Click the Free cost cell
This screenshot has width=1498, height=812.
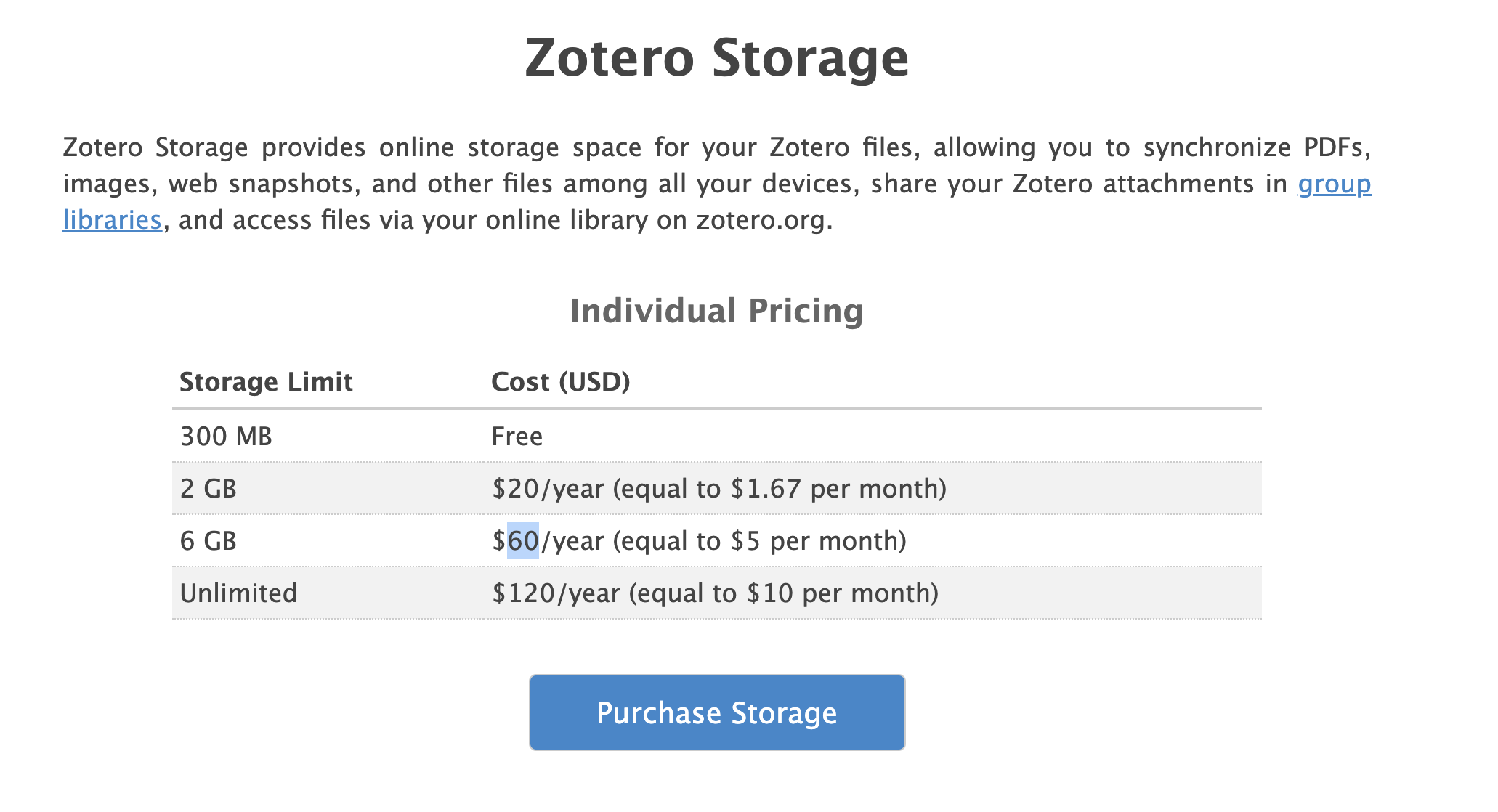click(517, 437)
